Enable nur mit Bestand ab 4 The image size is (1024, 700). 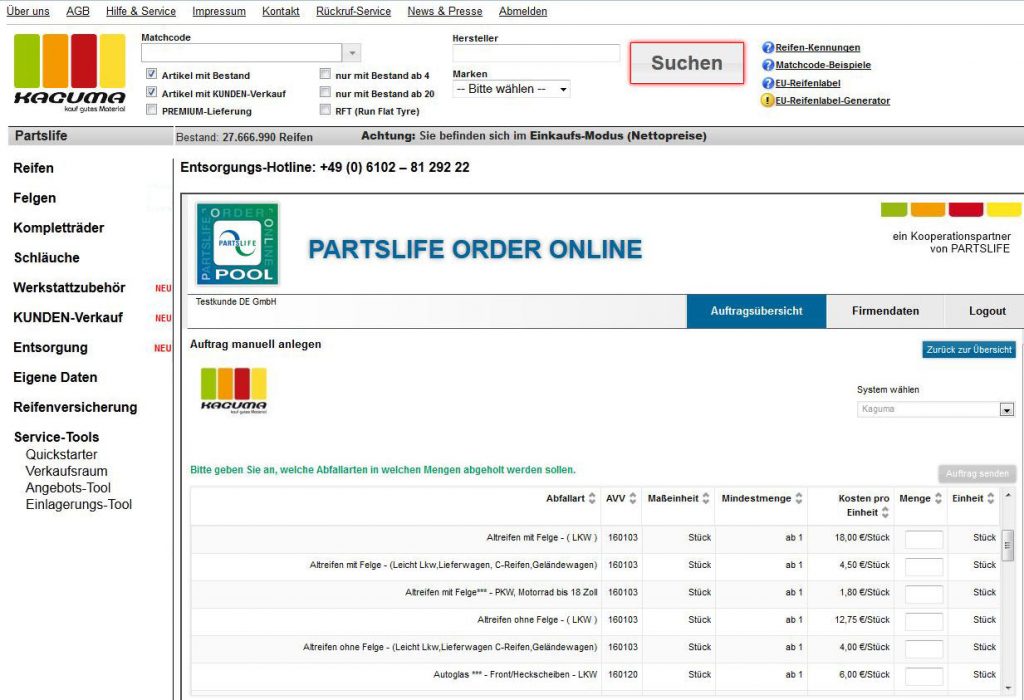click(x=325, y=74)
